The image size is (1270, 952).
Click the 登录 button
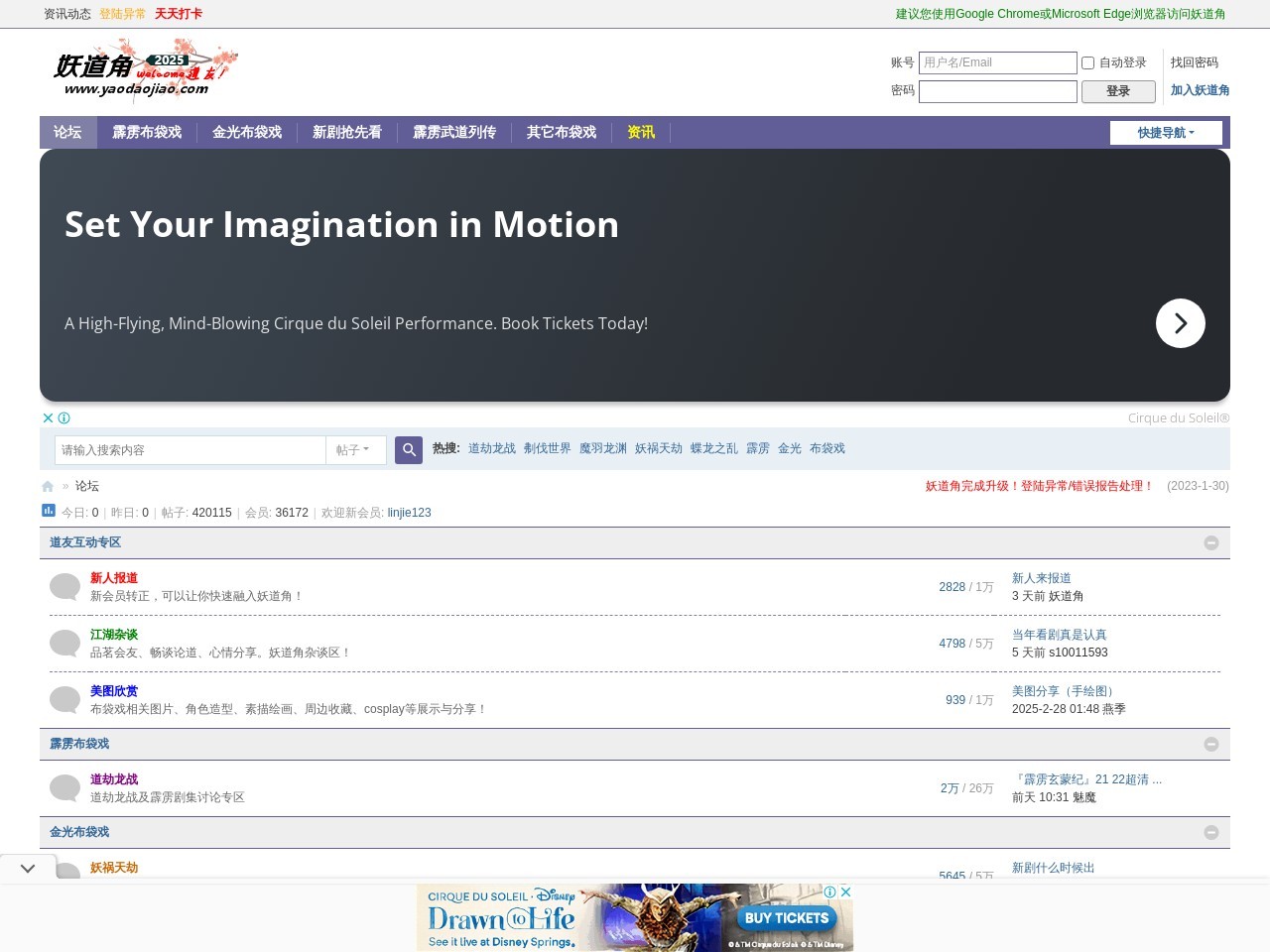(x=1118, y=91)
